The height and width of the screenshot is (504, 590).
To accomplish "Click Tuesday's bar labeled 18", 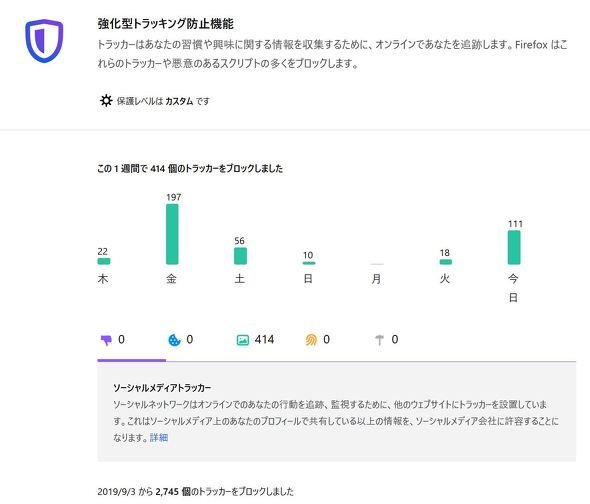I will [x=446, y=262].
